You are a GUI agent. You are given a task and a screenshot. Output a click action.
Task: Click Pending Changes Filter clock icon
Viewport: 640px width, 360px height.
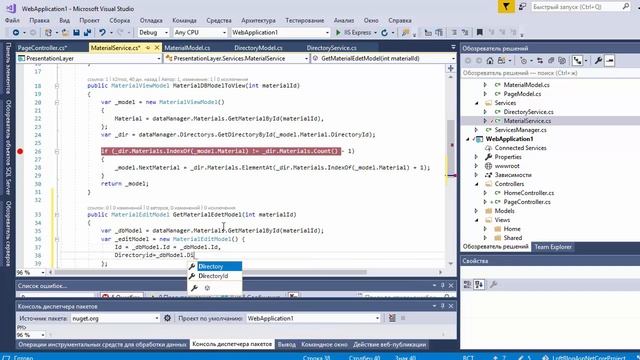coord(523,60)
